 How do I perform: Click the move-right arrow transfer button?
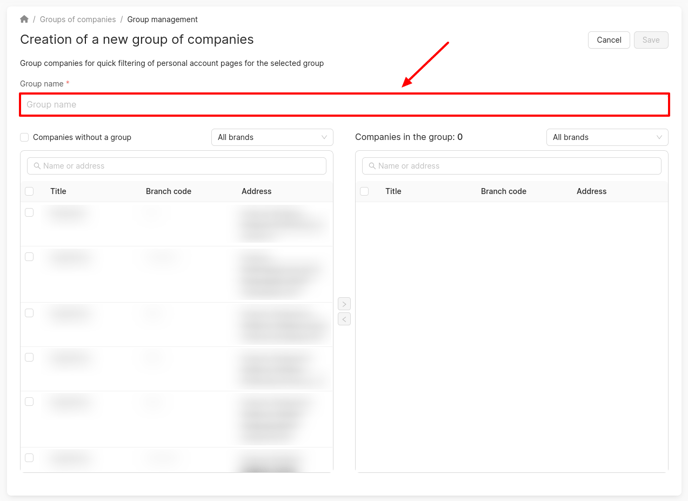[x=344, y=304]
